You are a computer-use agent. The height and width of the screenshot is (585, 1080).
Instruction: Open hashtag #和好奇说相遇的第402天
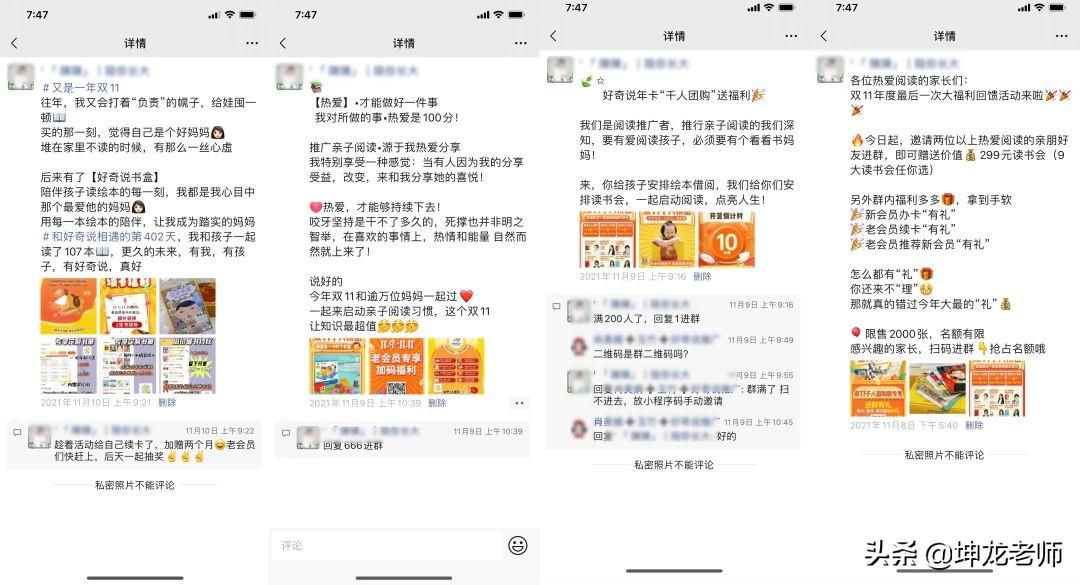[x=110, y=236]
